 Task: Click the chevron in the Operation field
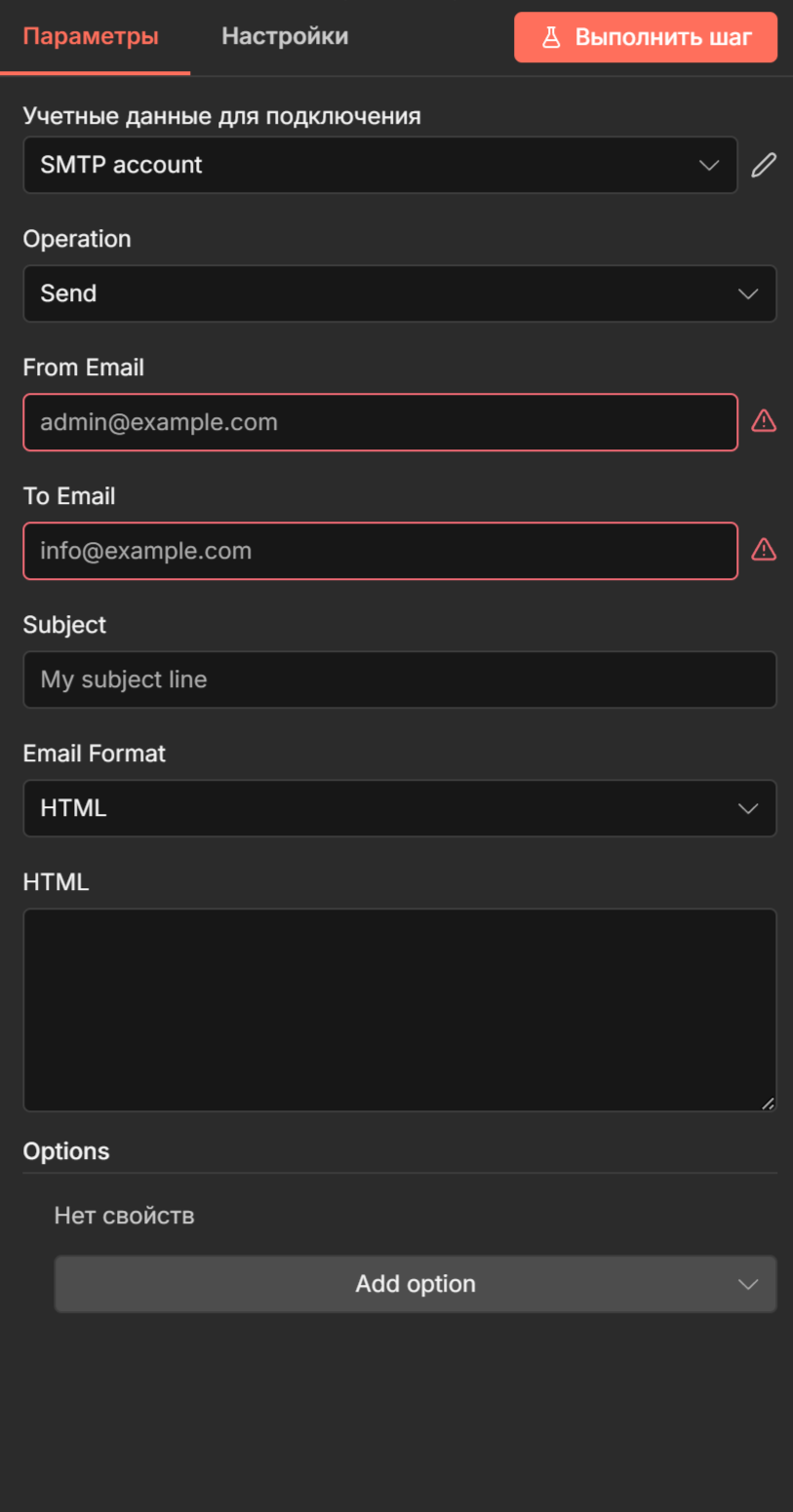748,293
